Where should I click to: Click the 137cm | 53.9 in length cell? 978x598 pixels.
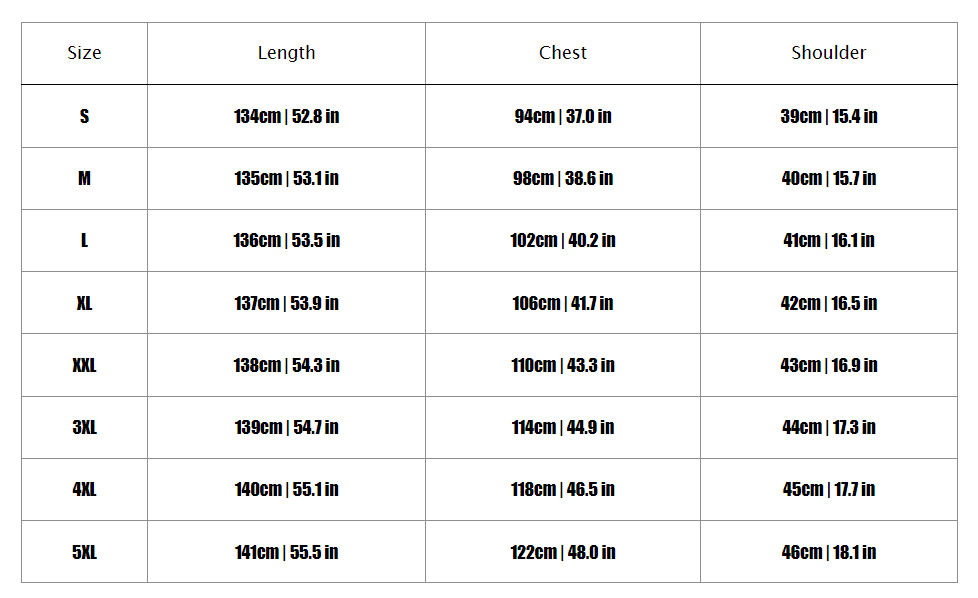286,303
